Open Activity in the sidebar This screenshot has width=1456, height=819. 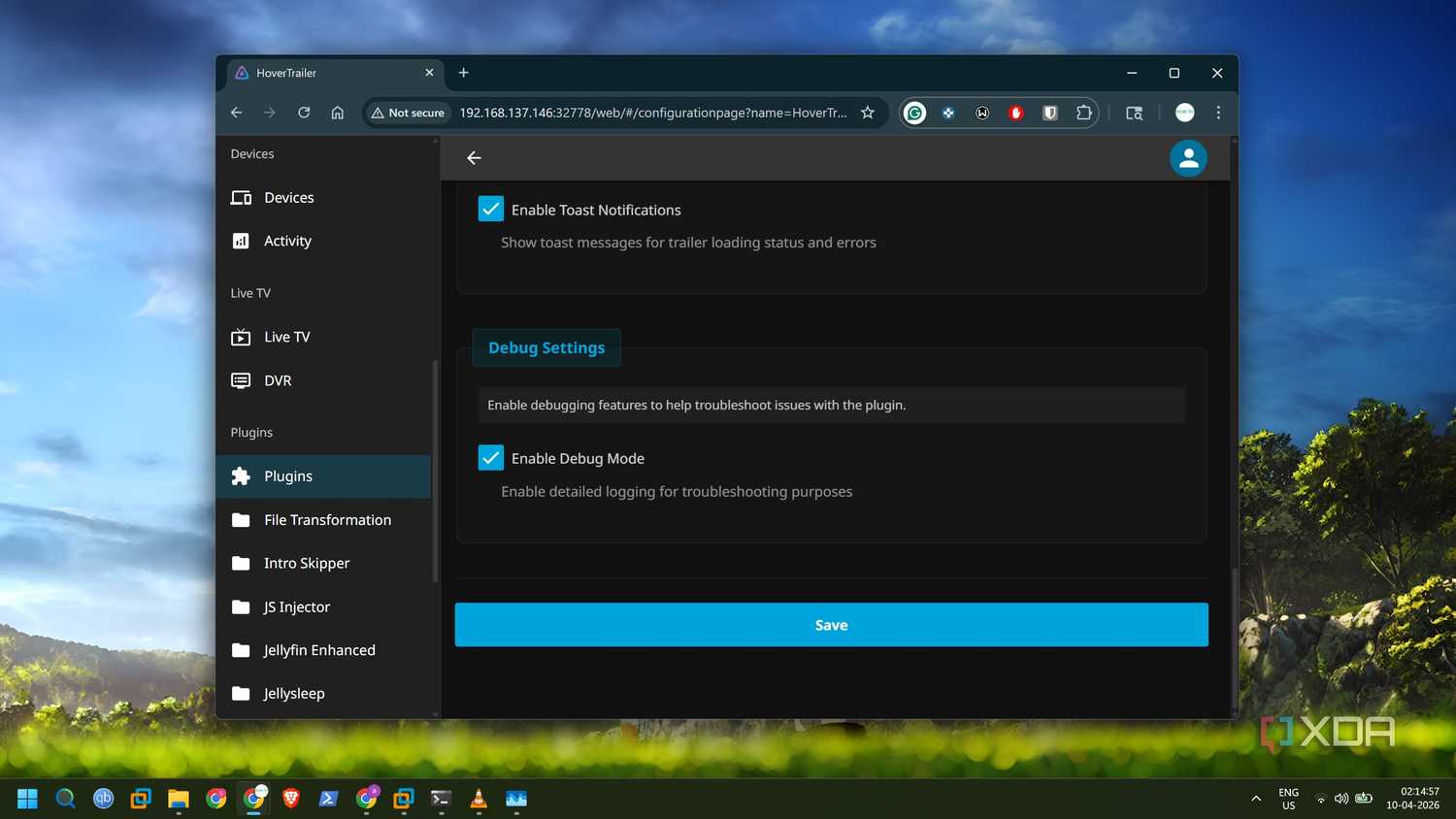[323, 241]
